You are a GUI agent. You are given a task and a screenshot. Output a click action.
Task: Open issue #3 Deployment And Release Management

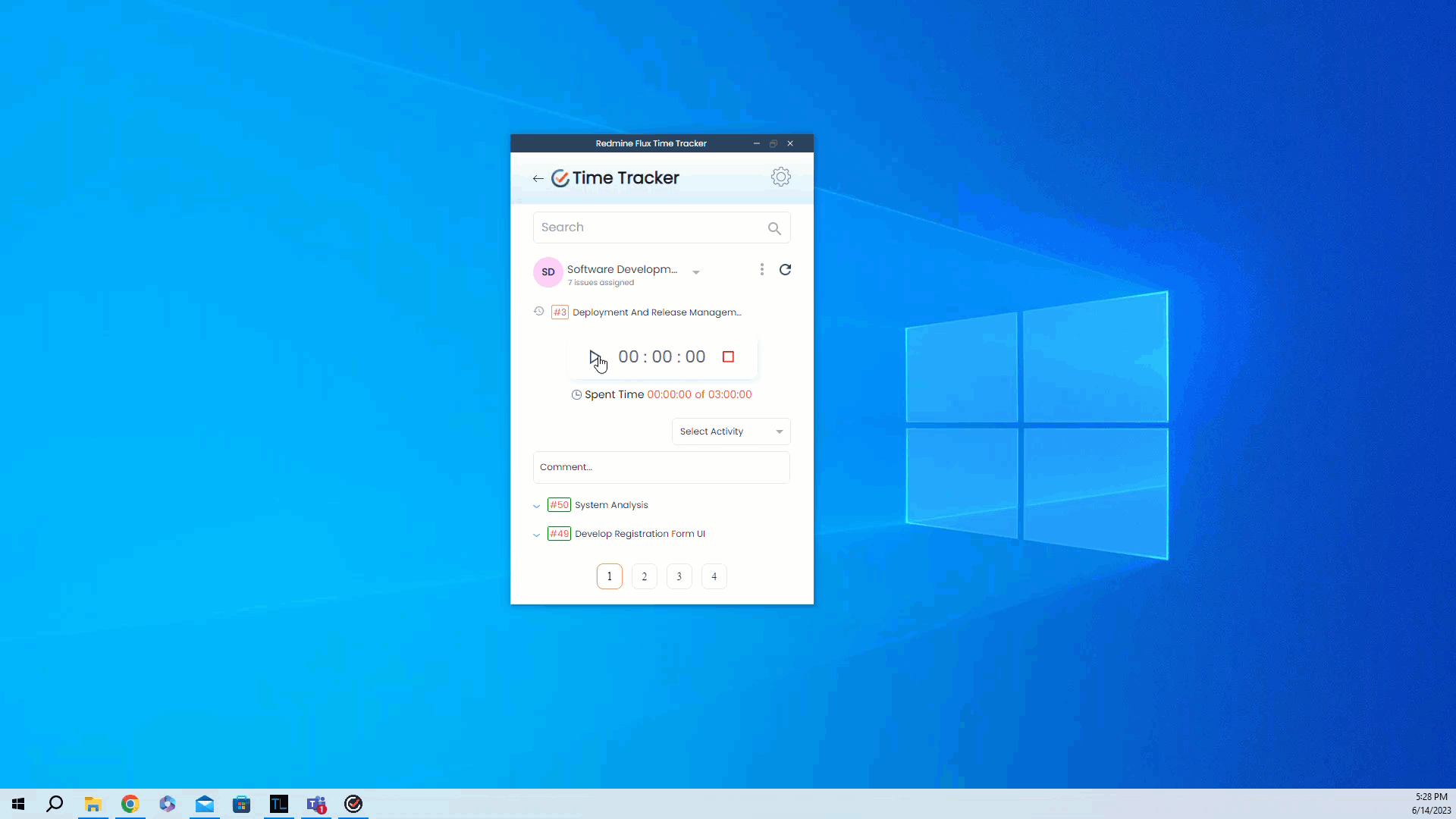click(x=657, y=312)
